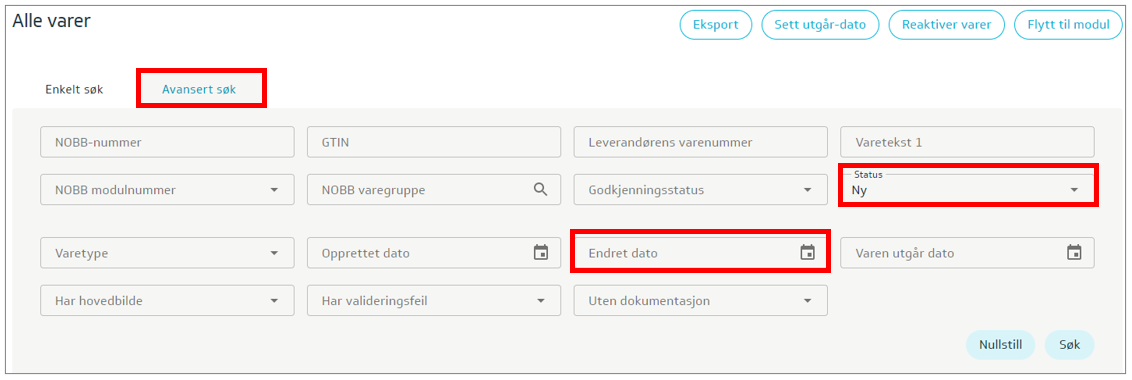Open the Har hovedbilde dropdown
This screenshot has width=1132, height=380.
pos(167,301)
